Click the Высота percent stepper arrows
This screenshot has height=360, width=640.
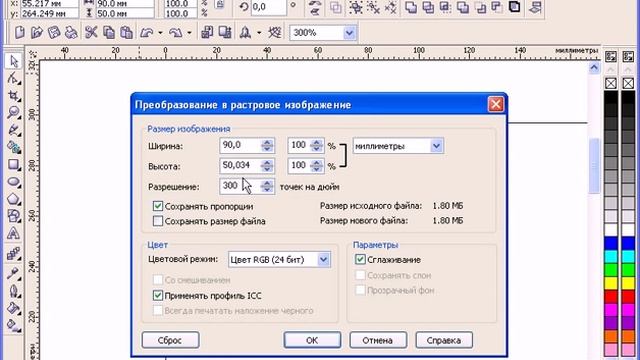317,166
